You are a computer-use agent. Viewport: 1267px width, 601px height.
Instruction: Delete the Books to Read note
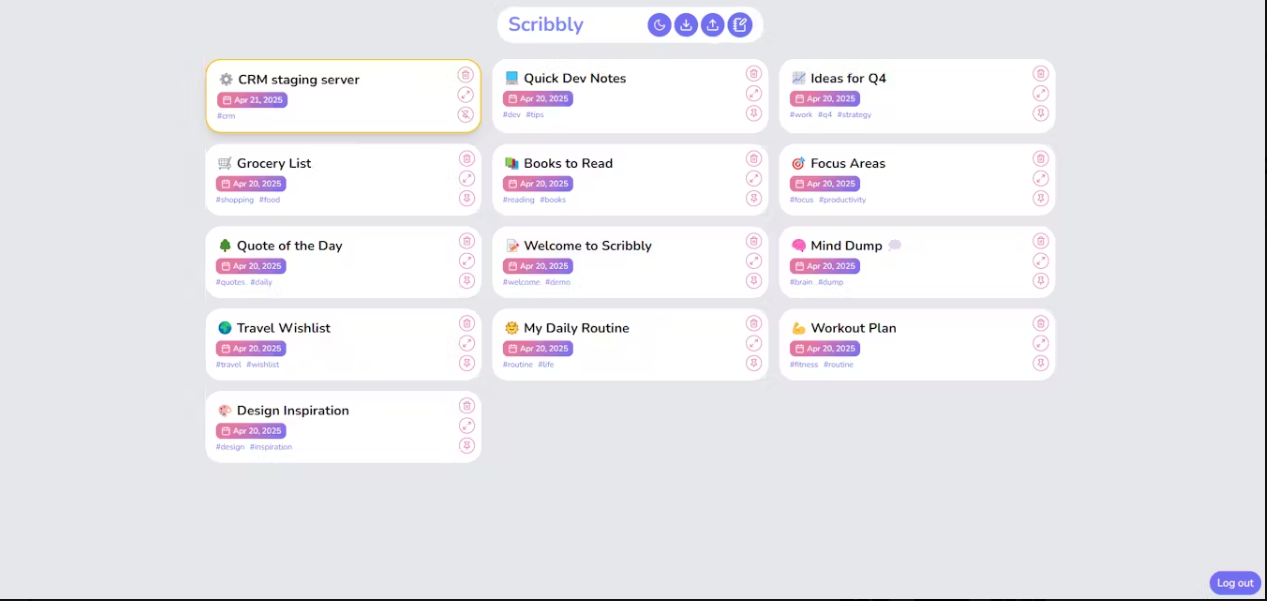[x=754, y=159]
